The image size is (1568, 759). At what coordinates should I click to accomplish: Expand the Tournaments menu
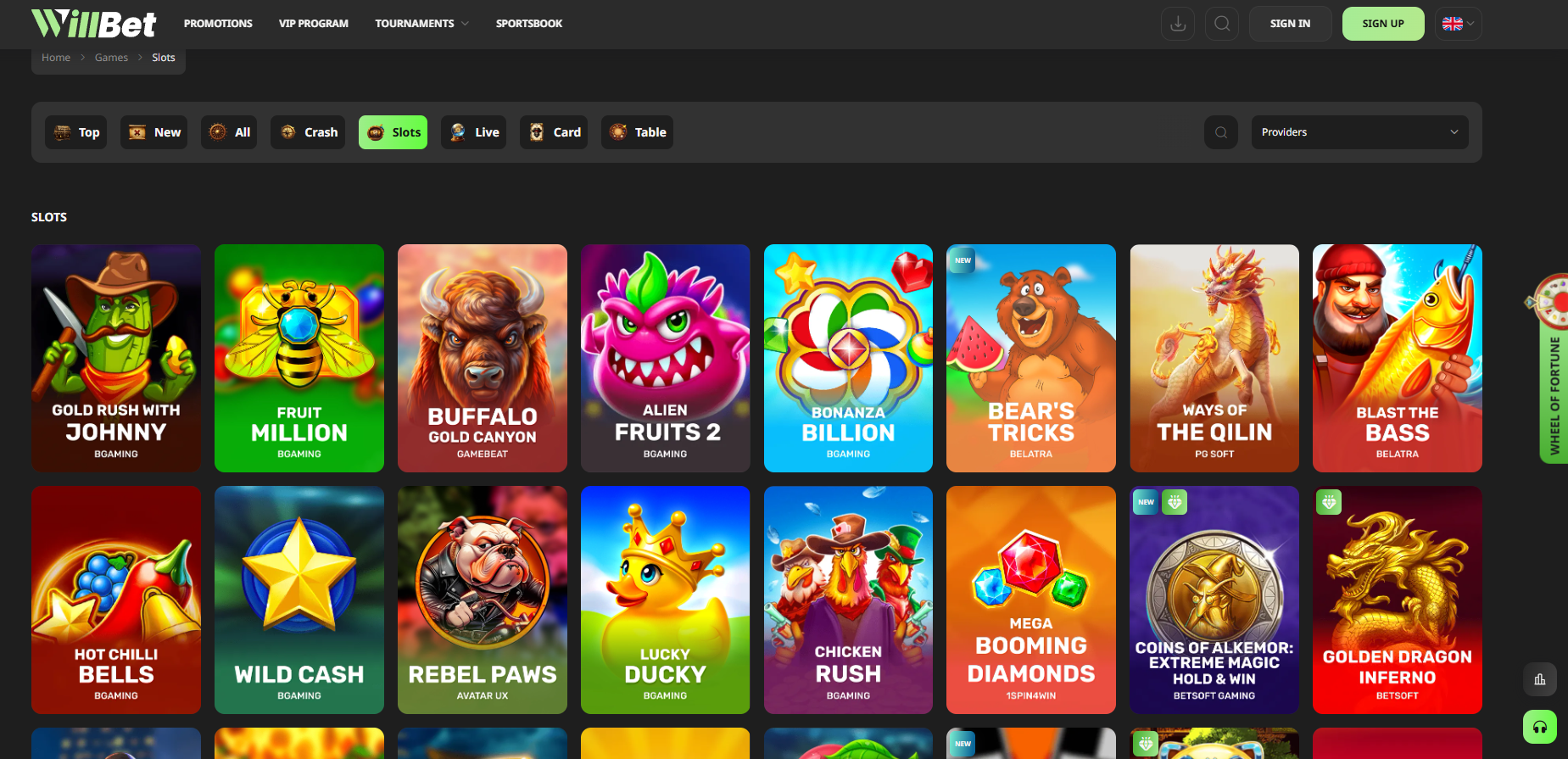(x=421, y=24)
